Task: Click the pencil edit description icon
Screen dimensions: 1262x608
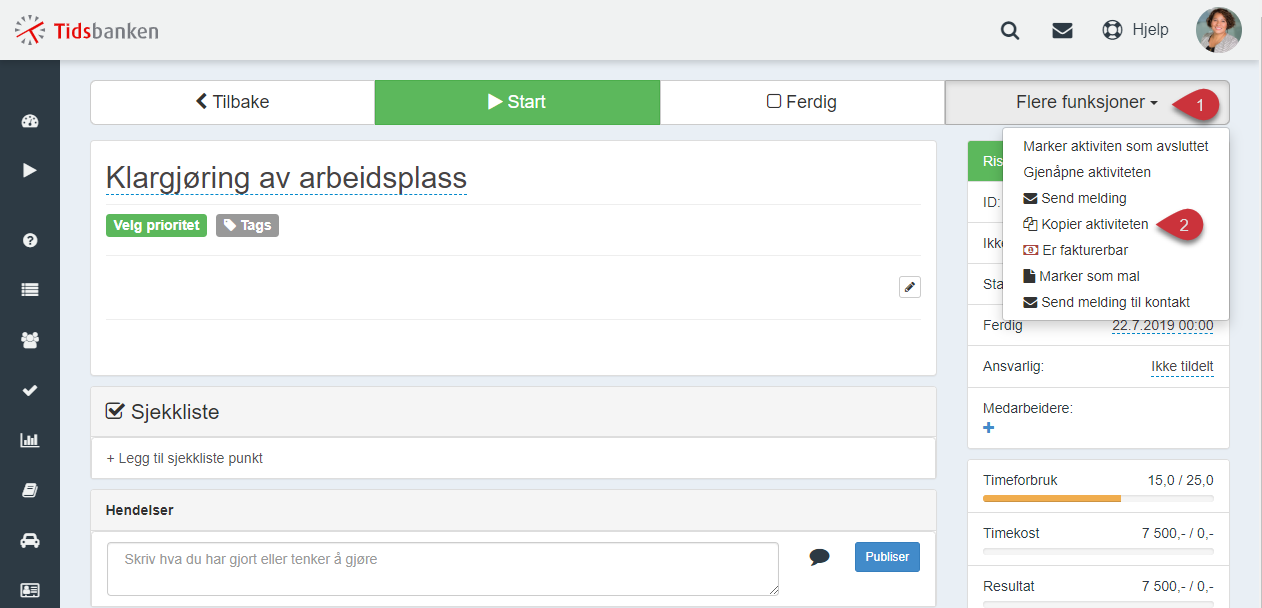Action: pos(909,287)
